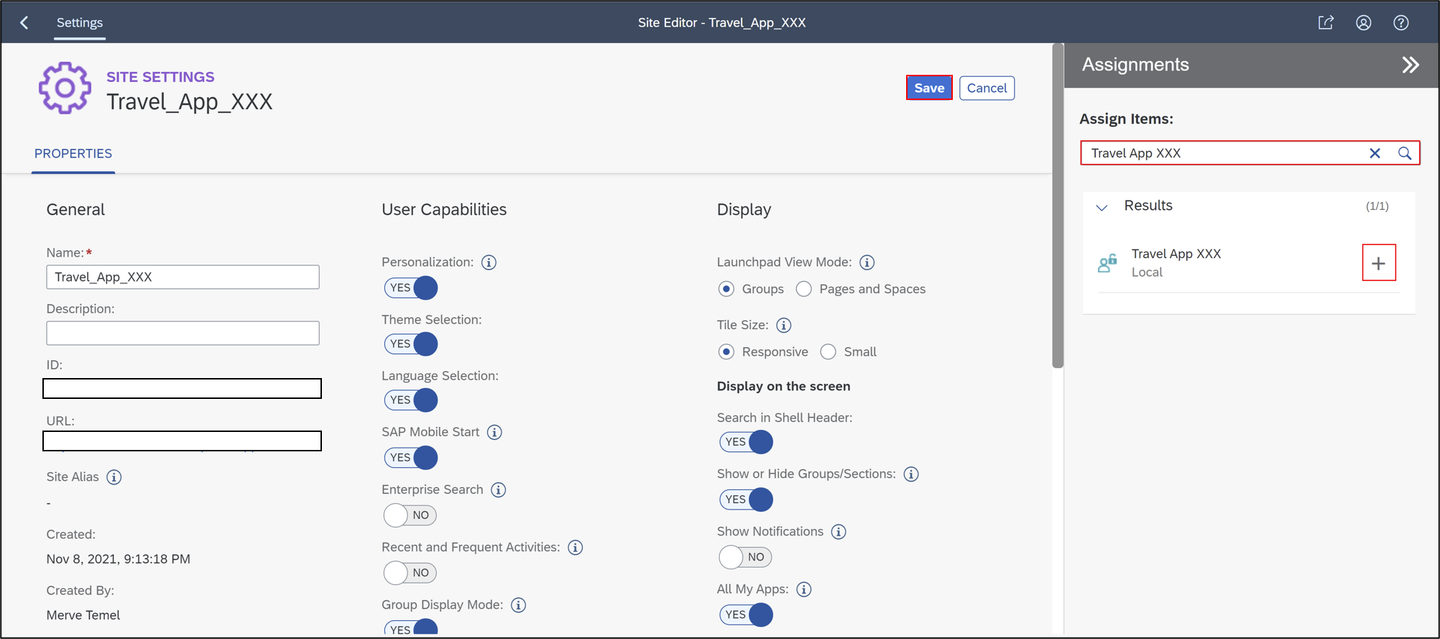Select the Small tile size option
The image size is (1440, 639).
pos(828,352)
